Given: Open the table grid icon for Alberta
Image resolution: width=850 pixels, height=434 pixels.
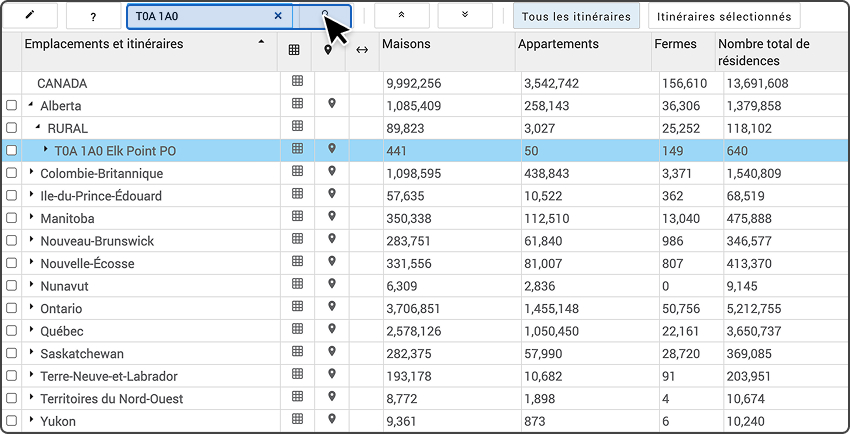Looking at the screenshot, I should pyautogui.click(x=297, y=104).
